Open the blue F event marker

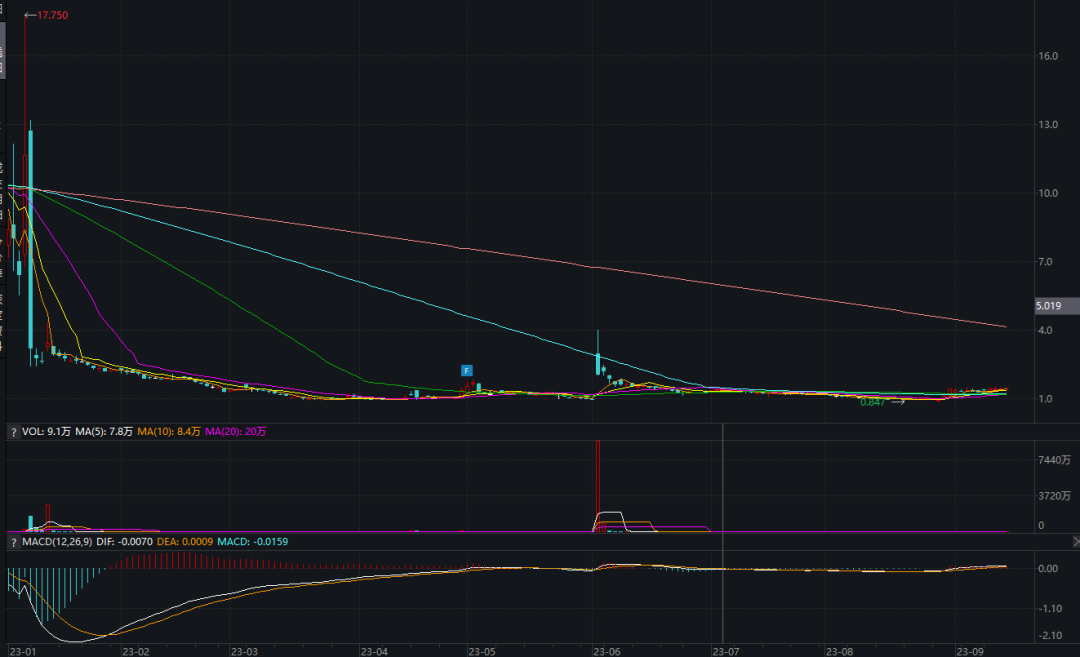pyautogui.click(x=466, y=371)
